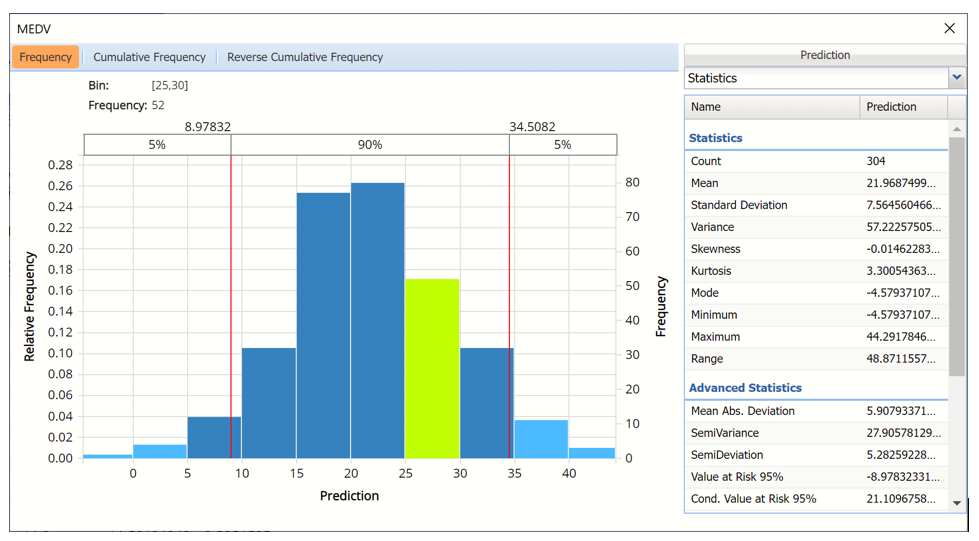The image size is (979, 541).
Task: Click the Statistics combo box field
Action: pyautogui.click(x=815, y=78)
